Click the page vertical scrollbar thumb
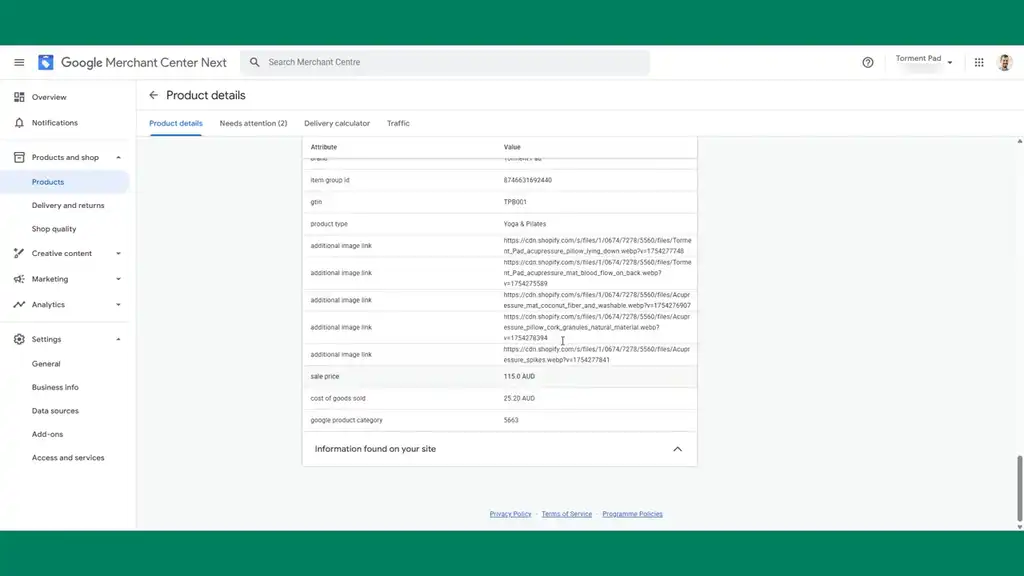The image size is (1024, 576). coord(1019,488)
